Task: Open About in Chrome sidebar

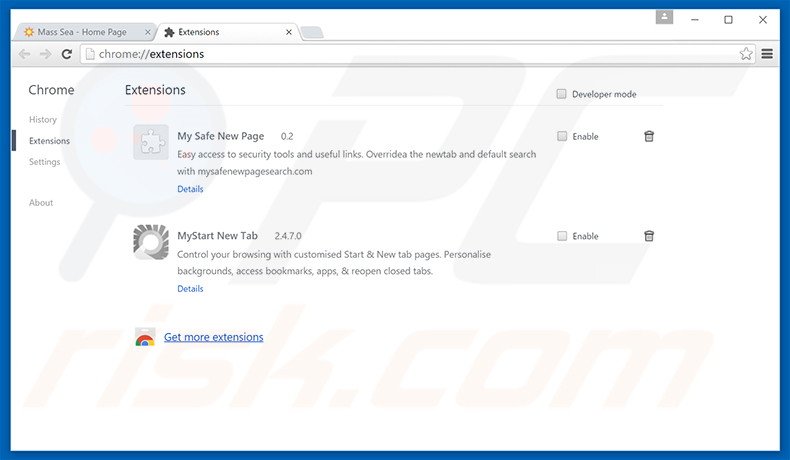Action: [41, 203]
